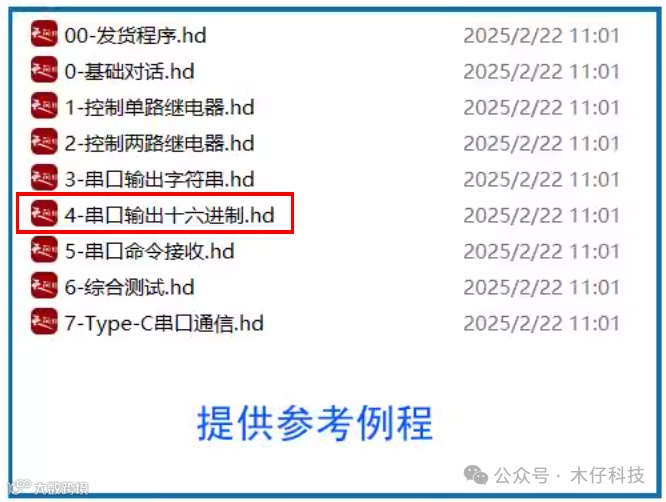Click the icon of 00-发货程序.hd
This screenshot has height=502, width=666.
pyautogui.click(x=44, y=33)
